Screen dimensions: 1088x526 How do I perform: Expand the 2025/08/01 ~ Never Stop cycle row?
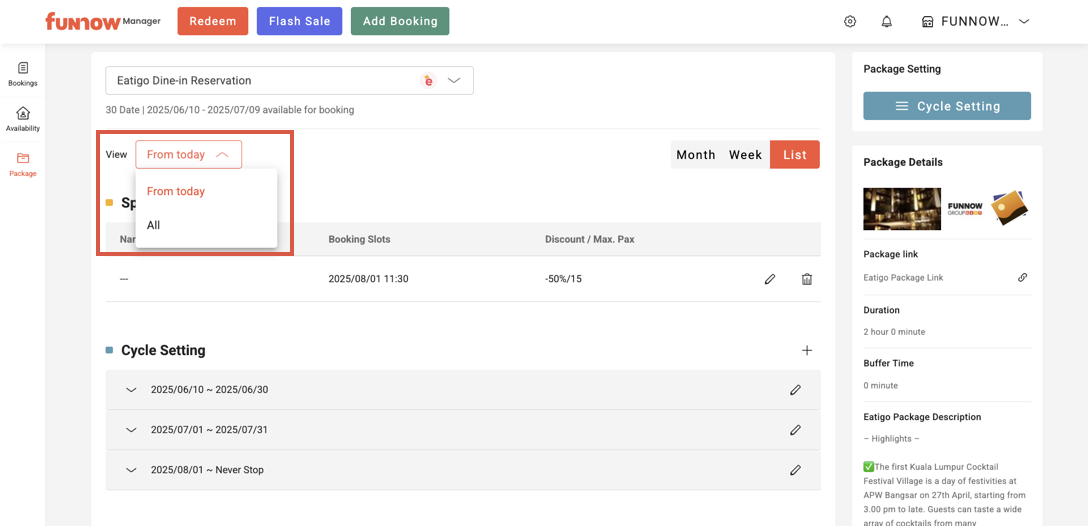(x=131, y=470)
